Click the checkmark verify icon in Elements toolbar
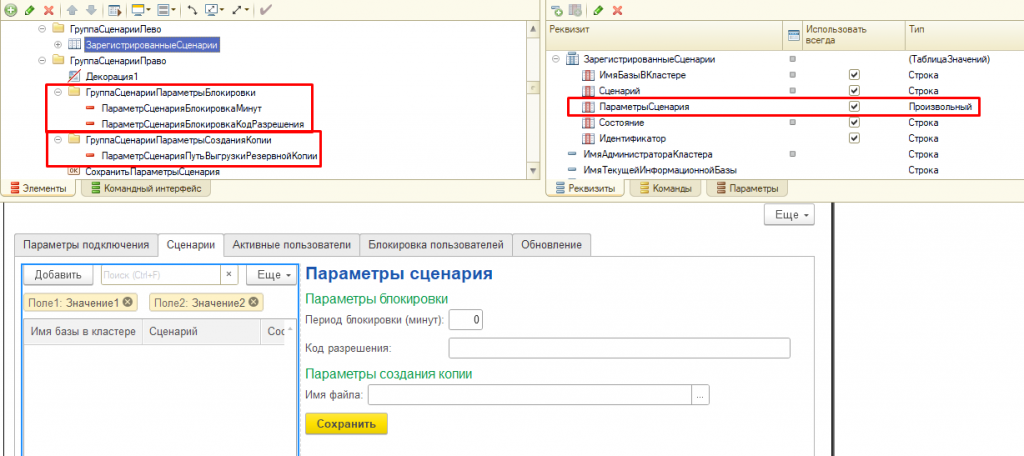Viewport: 1024px width, 456px height. (x=265, y=10)
